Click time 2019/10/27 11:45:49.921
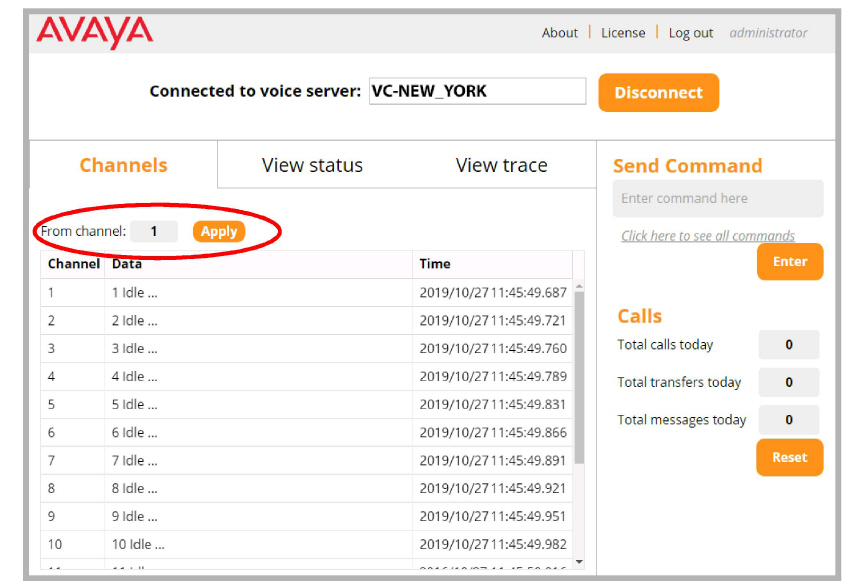 coord(493,489)
